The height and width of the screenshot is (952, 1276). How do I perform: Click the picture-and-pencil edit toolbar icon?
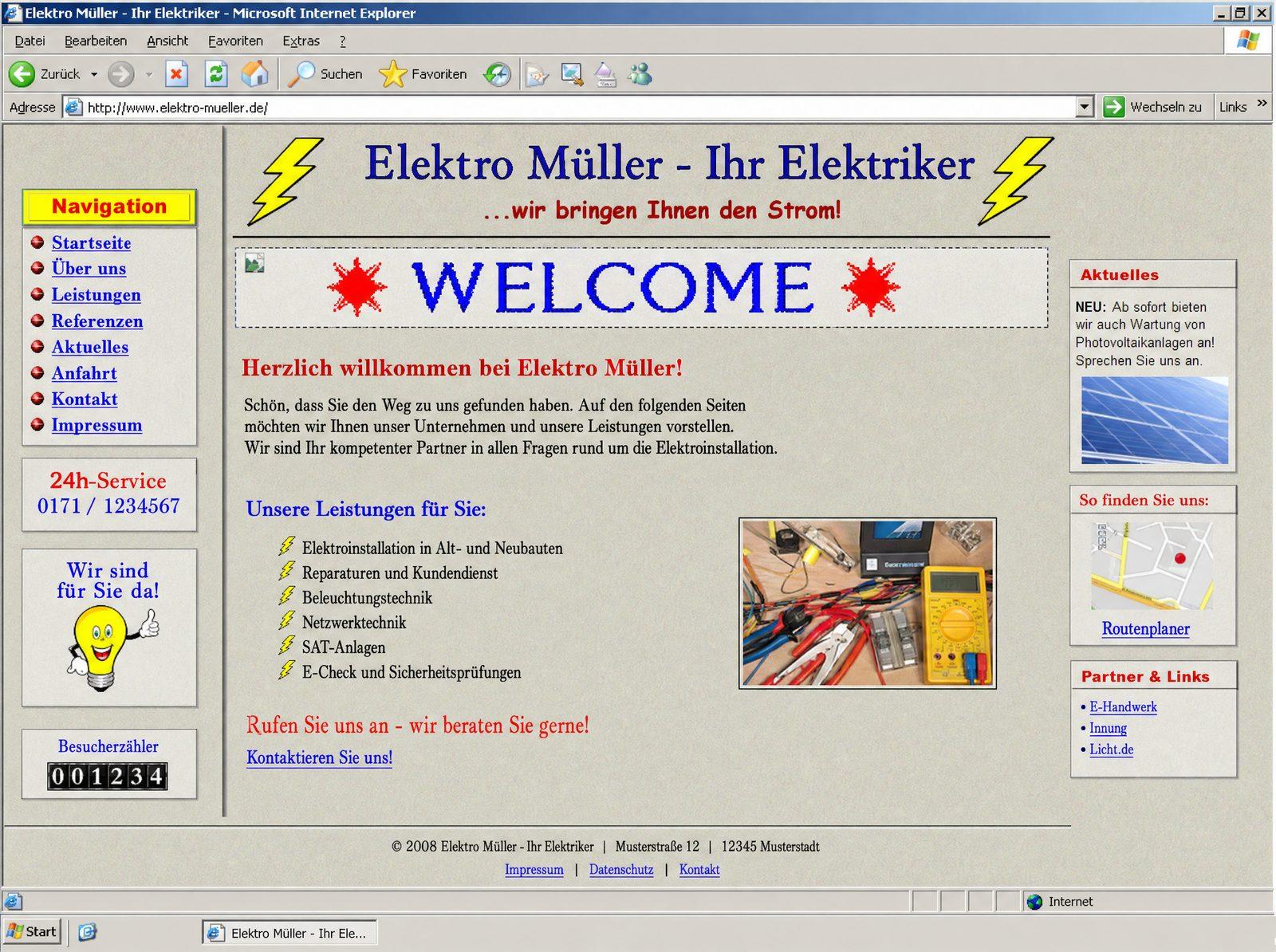572,75
